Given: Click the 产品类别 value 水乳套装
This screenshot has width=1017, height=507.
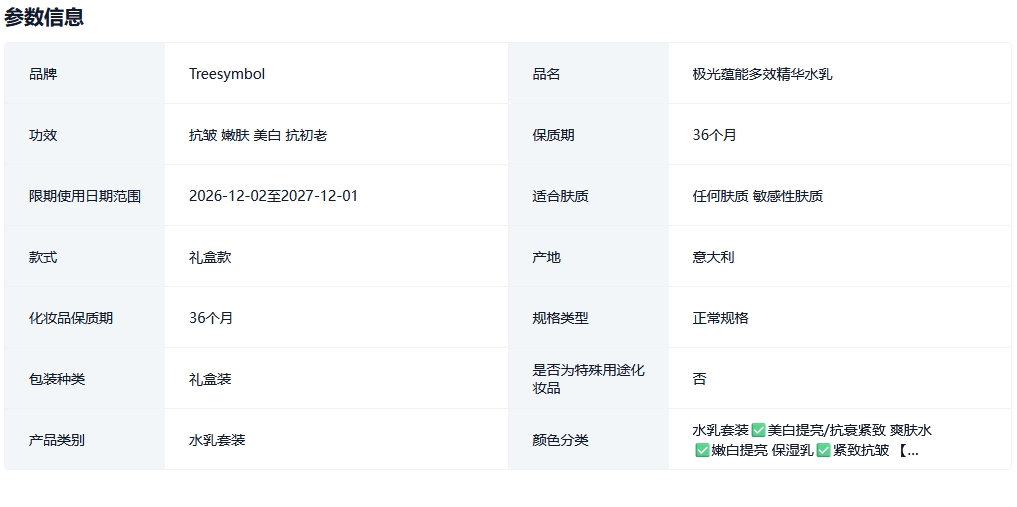Looking at the screenshot, I should (217, 440).
